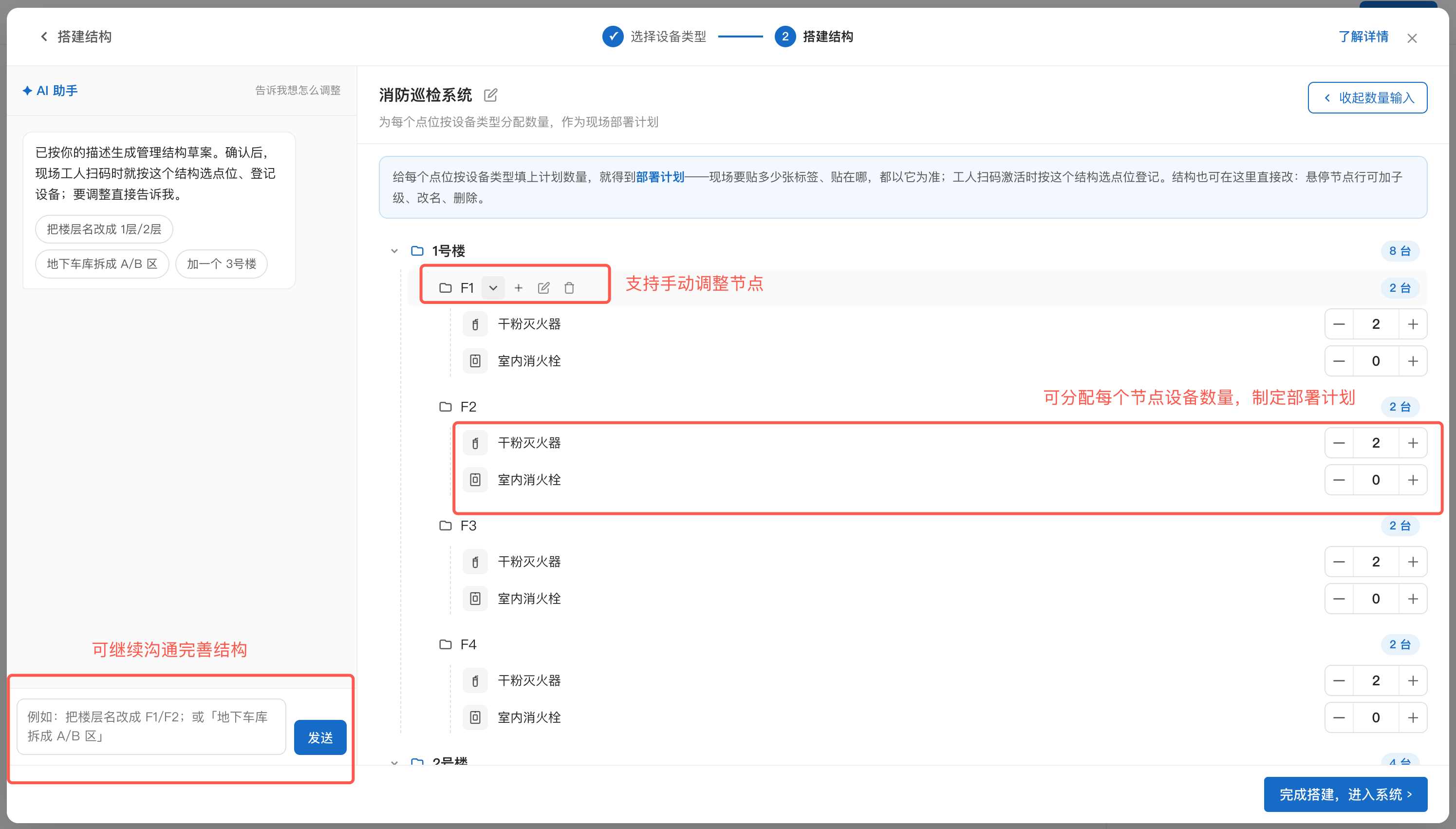1456x829 pixels.
Task: Increase F3 干粉灭火器 quantity
Action: 1413,563
